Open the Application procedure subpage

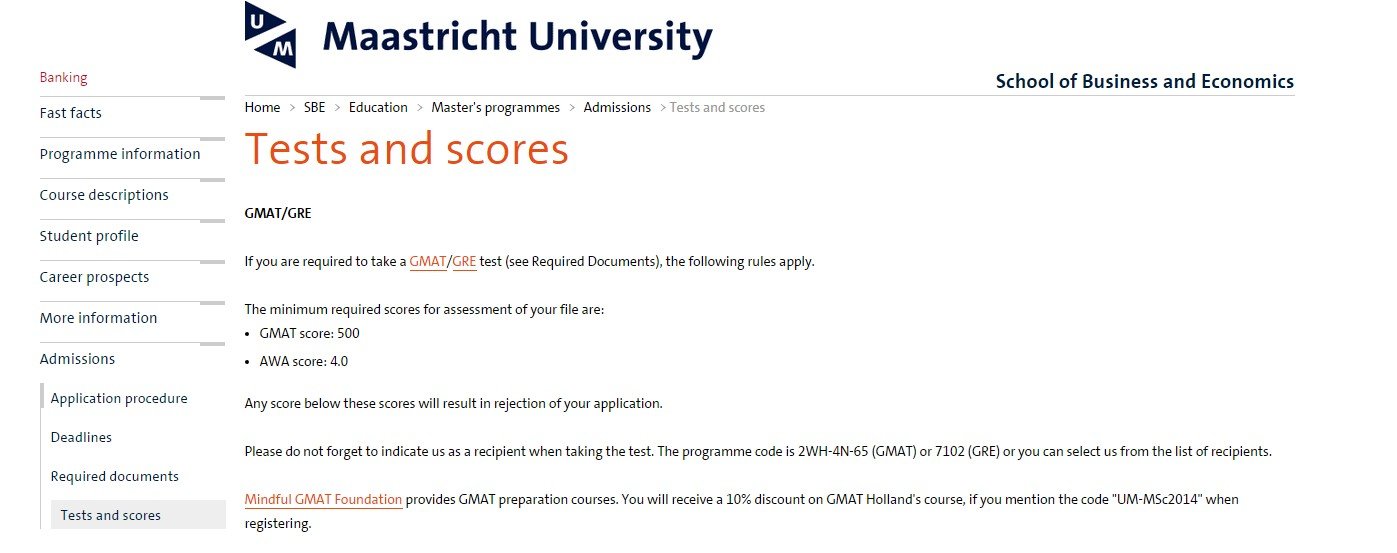coord(119,398)
